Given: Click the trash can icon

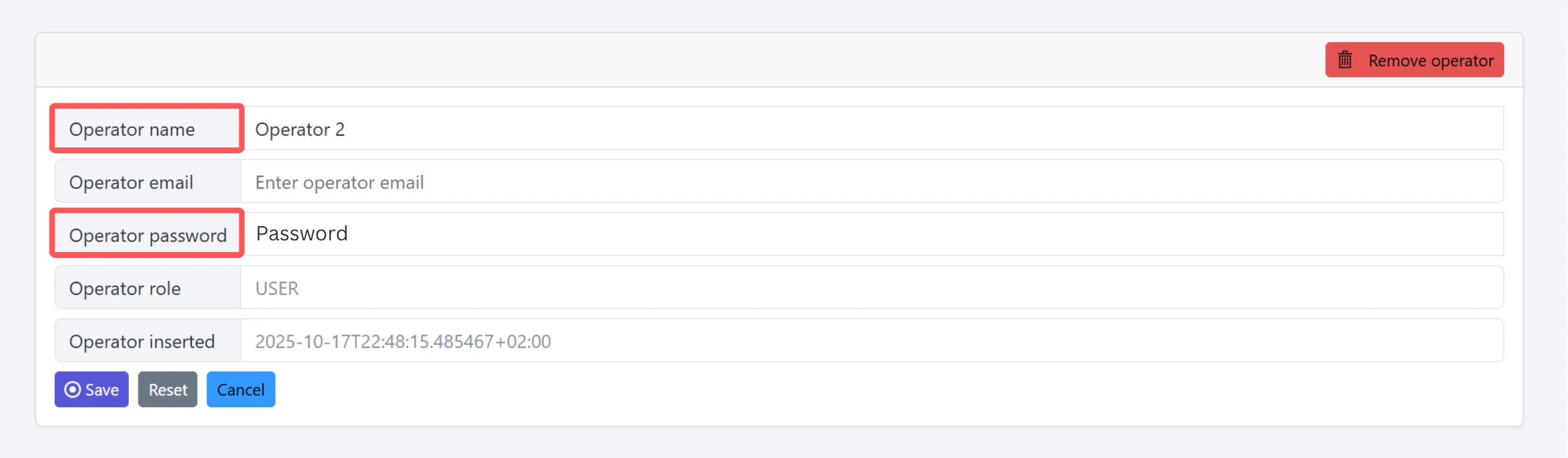Looking at the screenshot, I should (1345, 60).
